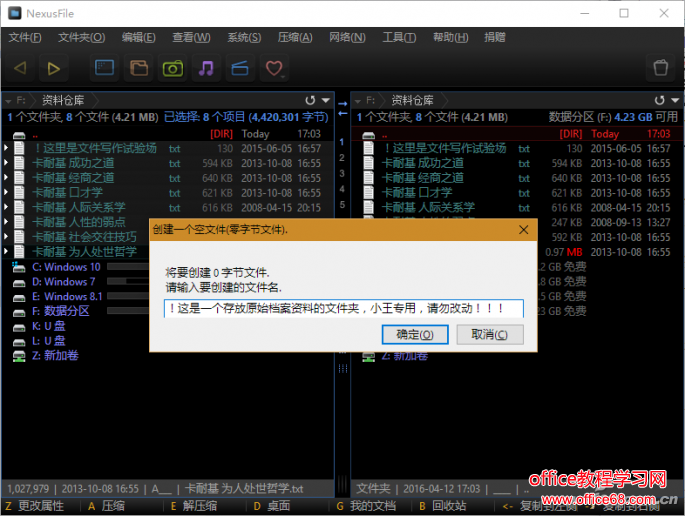Close the create empty file dialog
The width and height of the screenshot is (685, 516).
pos(523,230)
